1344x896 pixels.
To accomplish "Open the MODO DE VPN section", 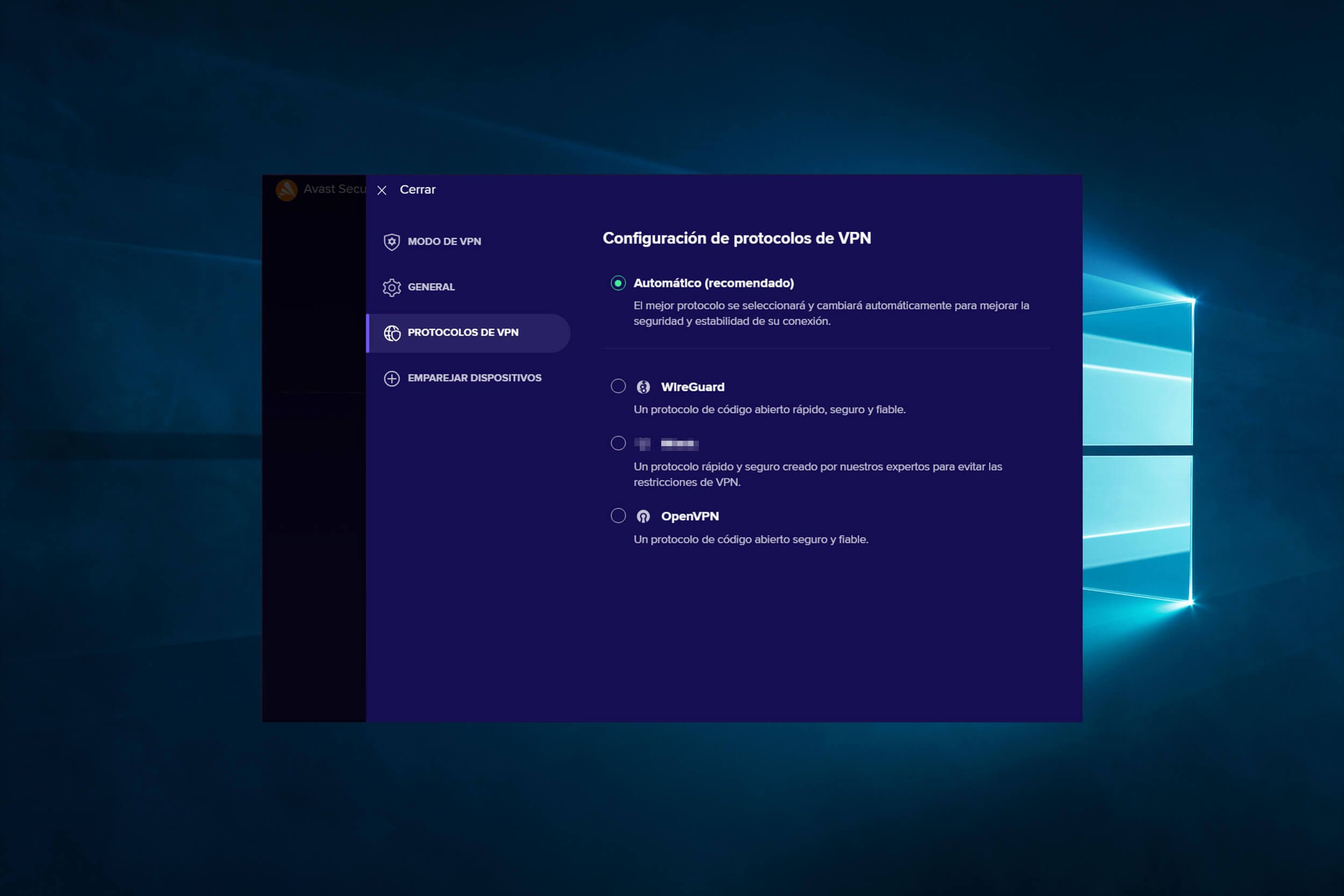I will click(444, 242).
